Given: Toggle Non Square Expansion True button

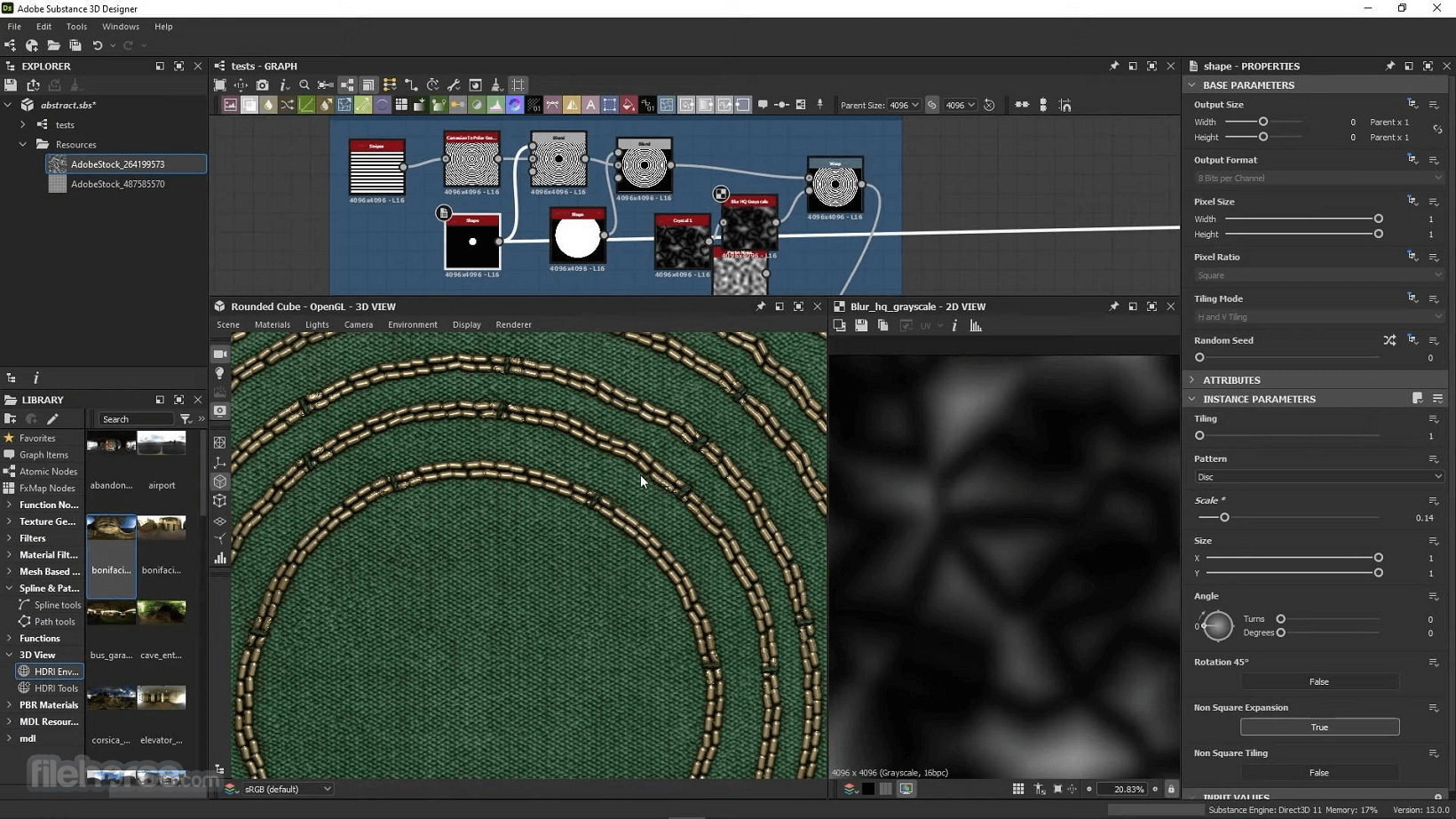Looking at the screenshot, I should 1319,728.
